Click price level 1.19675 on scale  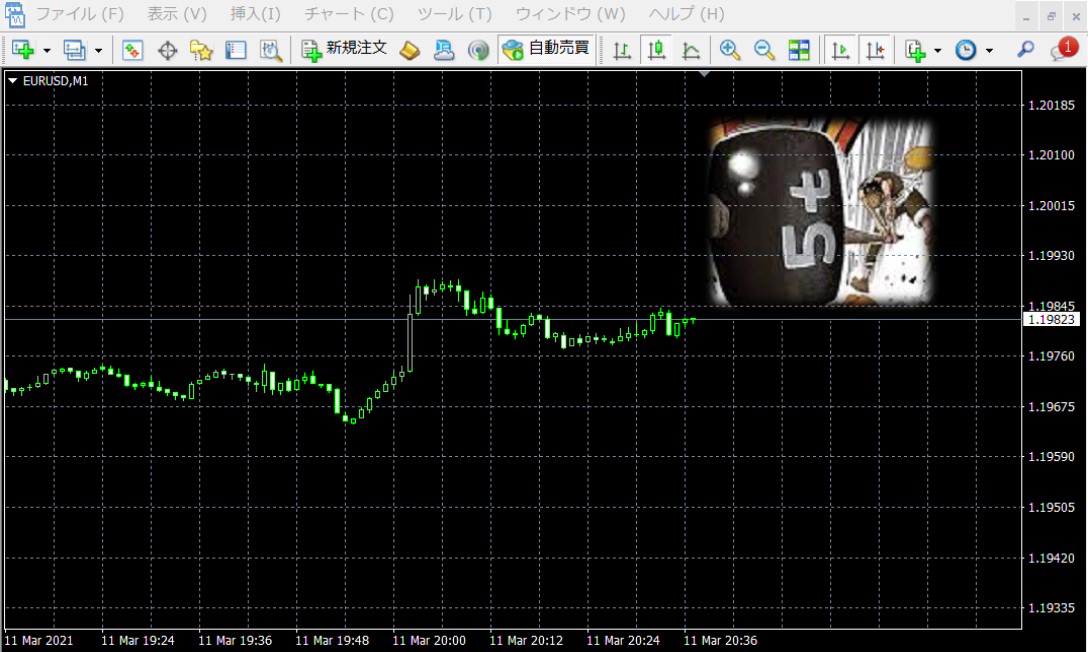[x=1051, y=407]
